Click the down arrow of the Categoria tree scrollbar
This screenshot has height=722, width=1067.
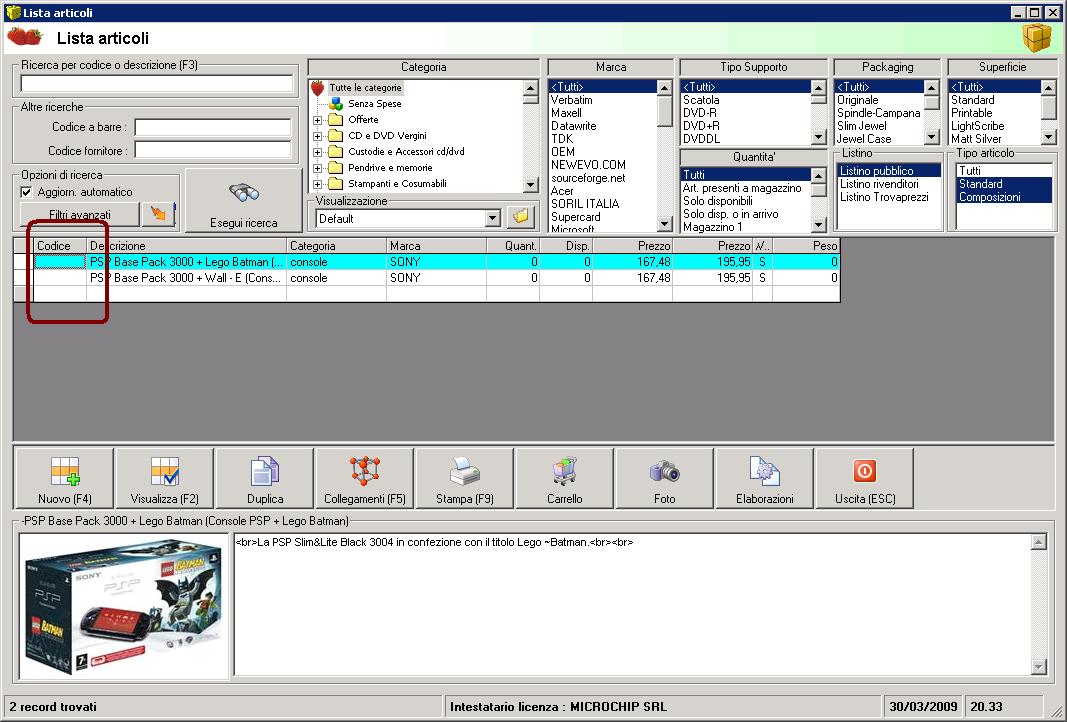(x=531, y=184)
